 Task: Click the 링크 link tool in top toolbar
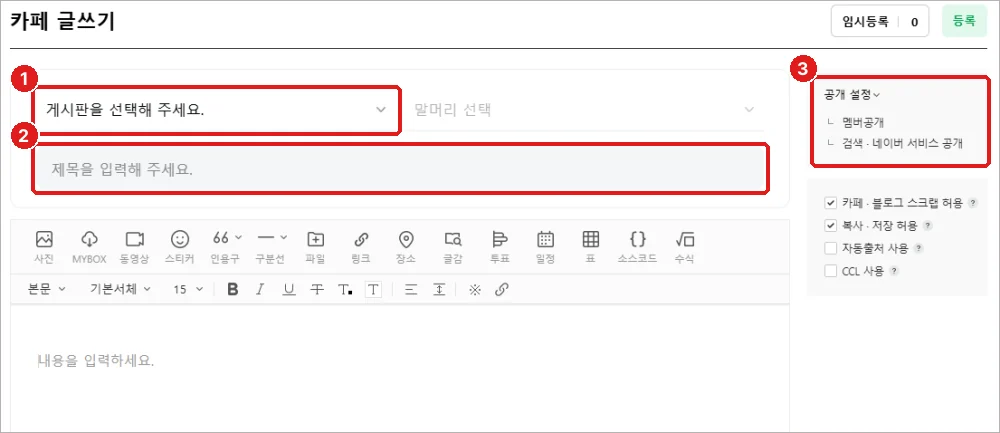(361, 247)
